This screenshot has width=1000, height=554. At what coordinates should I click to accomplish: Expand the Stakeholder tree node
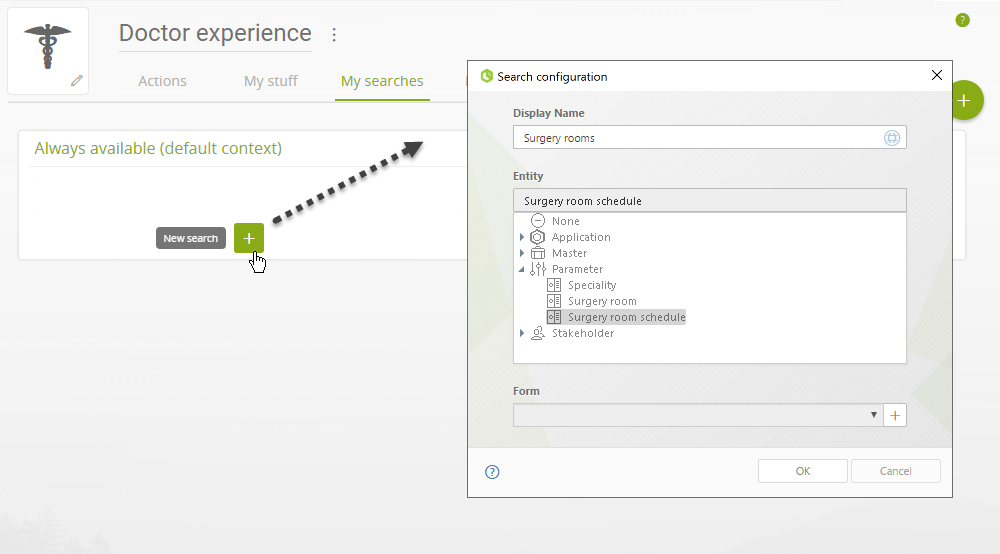coord(522,333)
